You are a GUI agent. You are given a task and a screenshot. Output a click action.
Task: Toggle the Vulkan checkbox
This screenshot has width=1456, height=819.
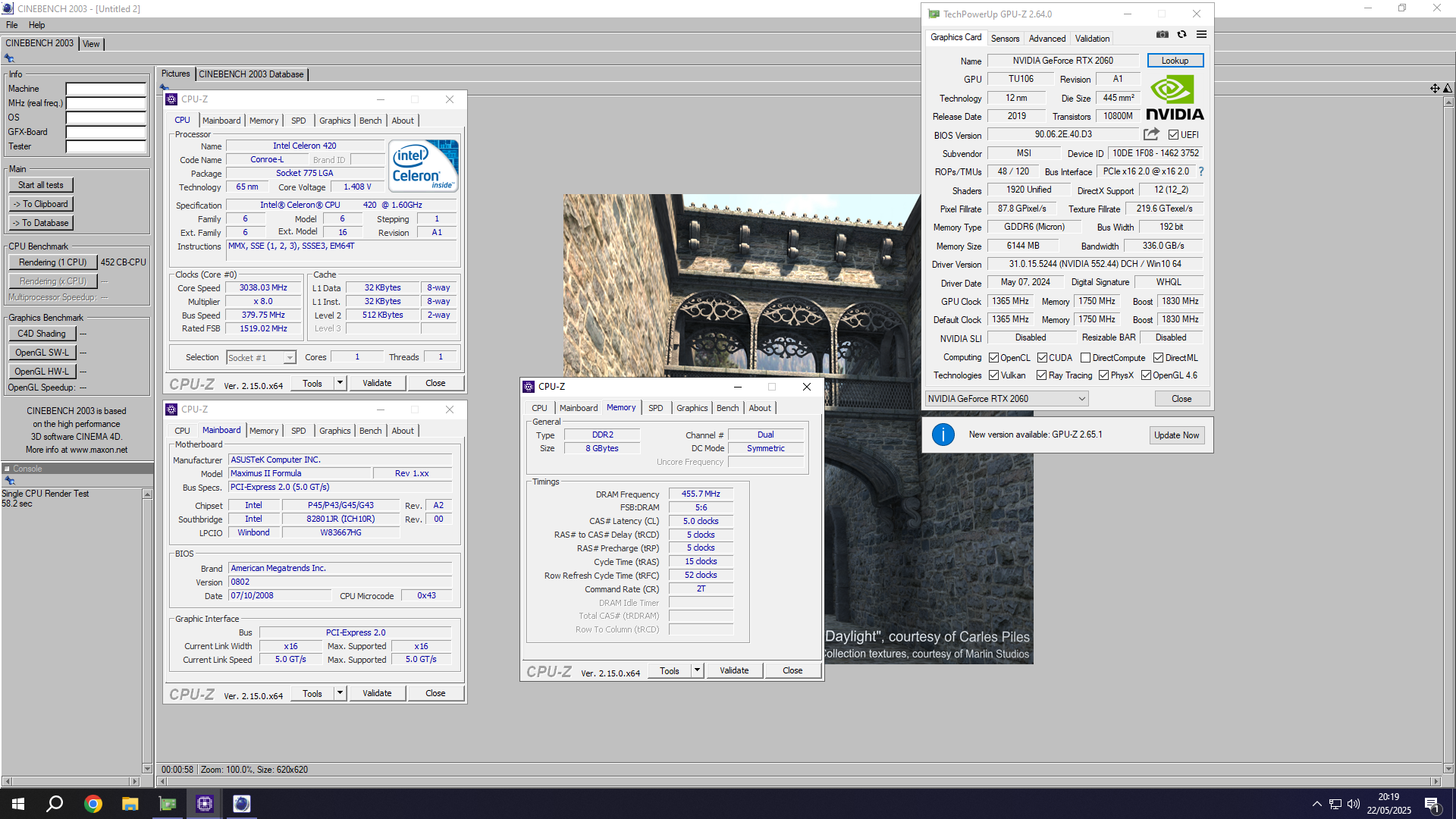pos(993,375)
